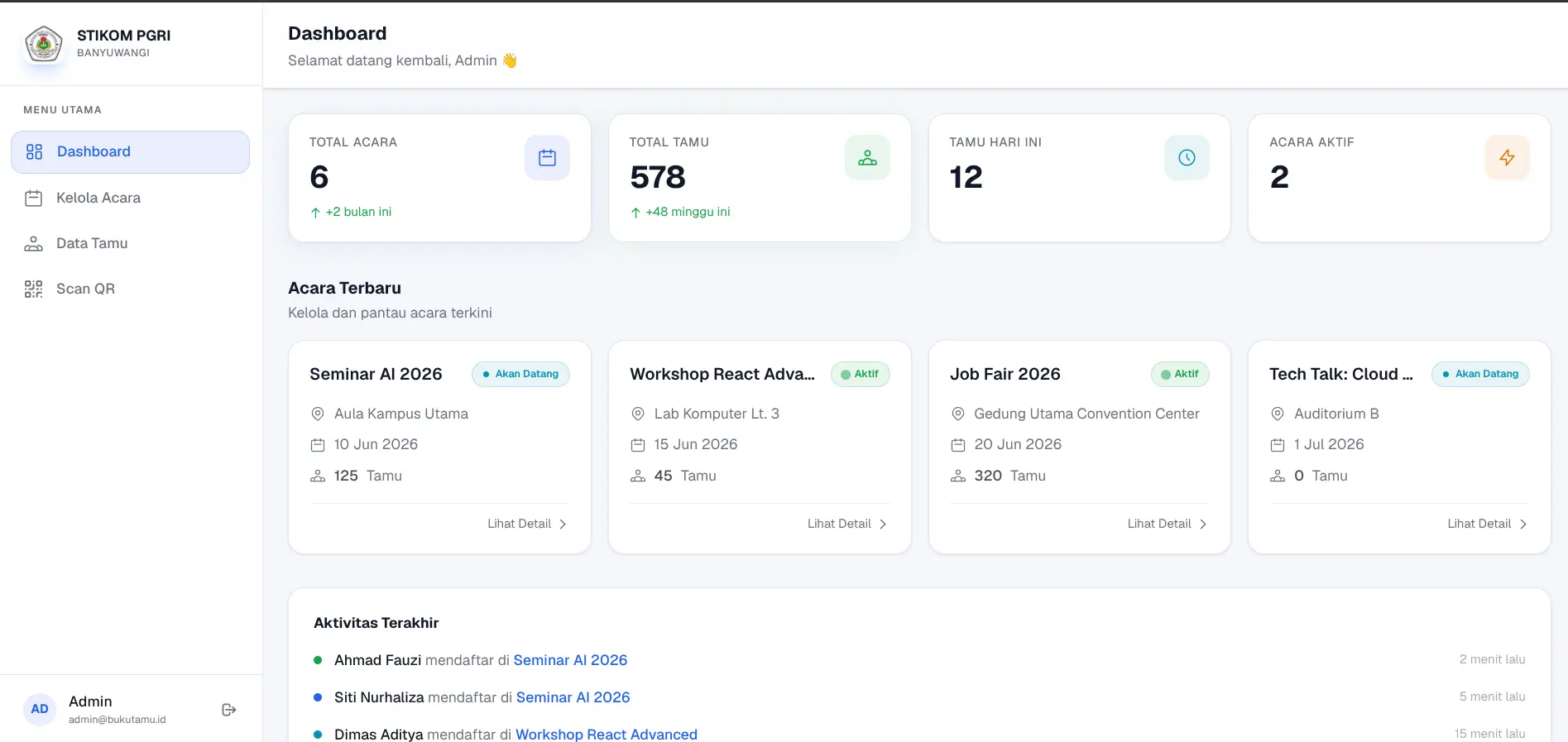Click the location pin icon for Auditorium B
The width and height of the screenshot is (1568, 742).
pyautogui.click(x=1278, y=414)
